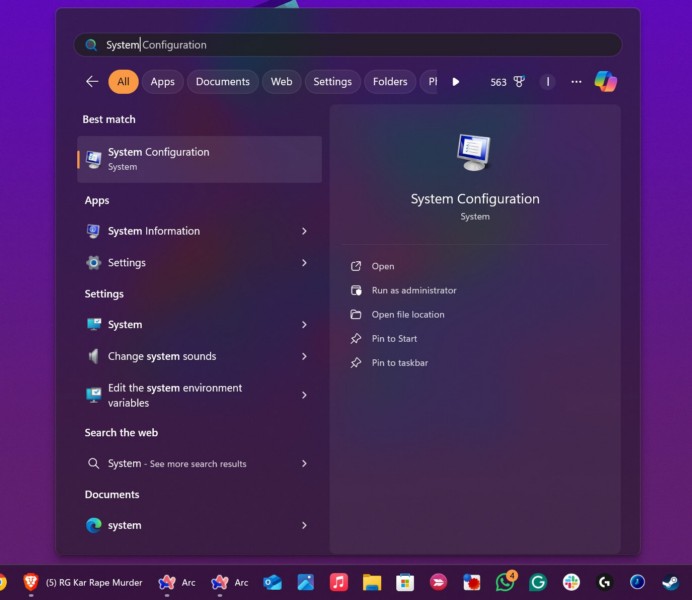Select the Change system sounds result
The width and height of the screenshot is (692, 600).
click(199, 356)
